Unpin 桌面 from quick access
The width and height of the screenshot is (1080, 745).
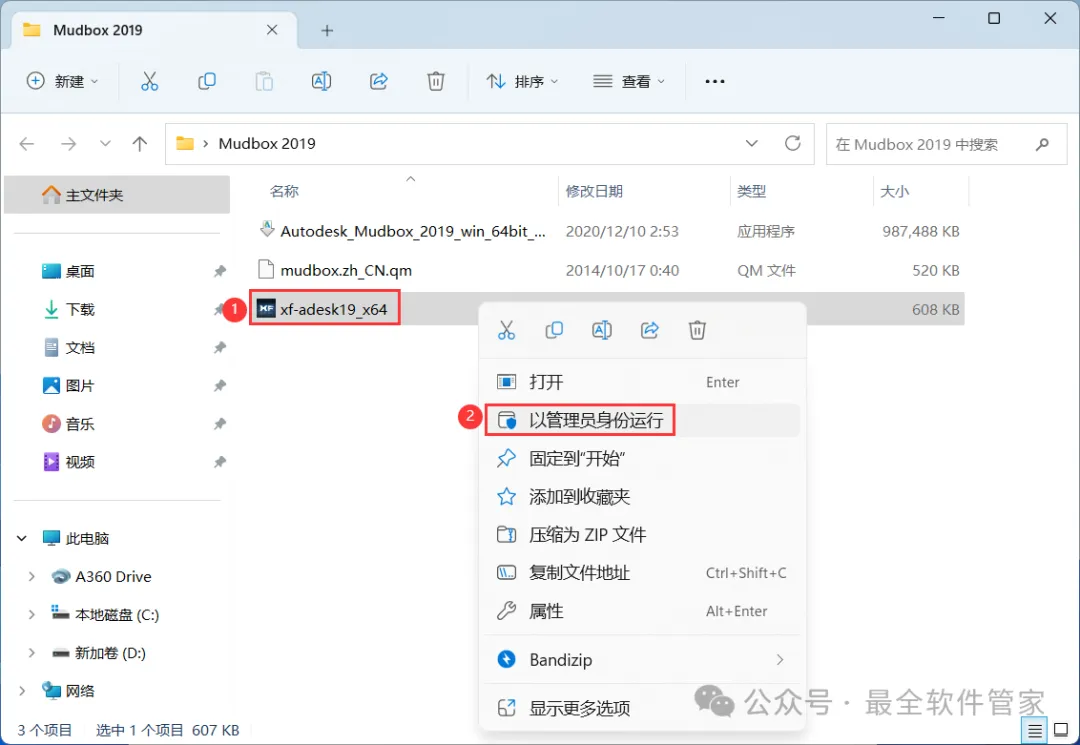click(220, 271)
